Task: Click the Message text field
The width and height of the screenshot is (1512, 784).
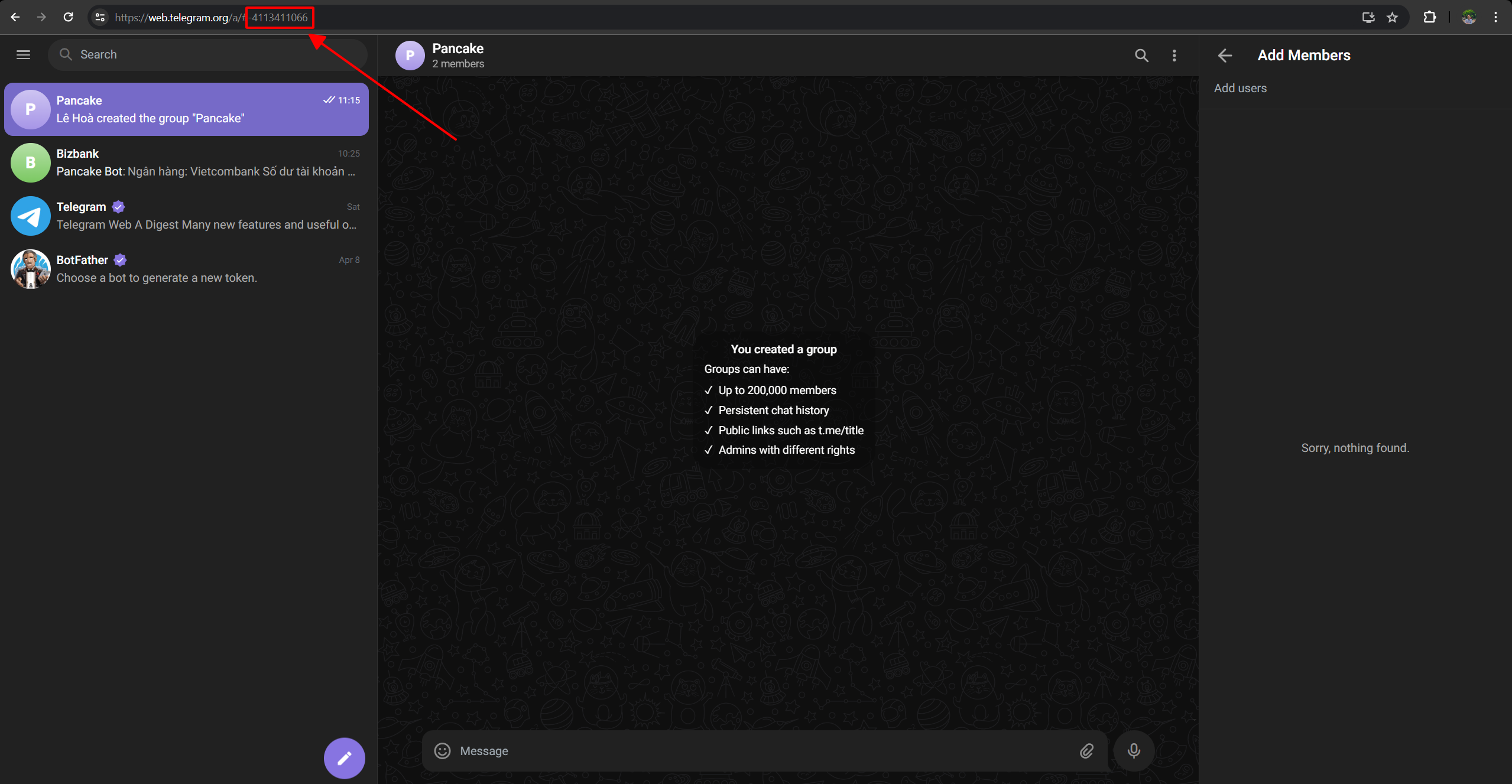Action: coord(763,750)
